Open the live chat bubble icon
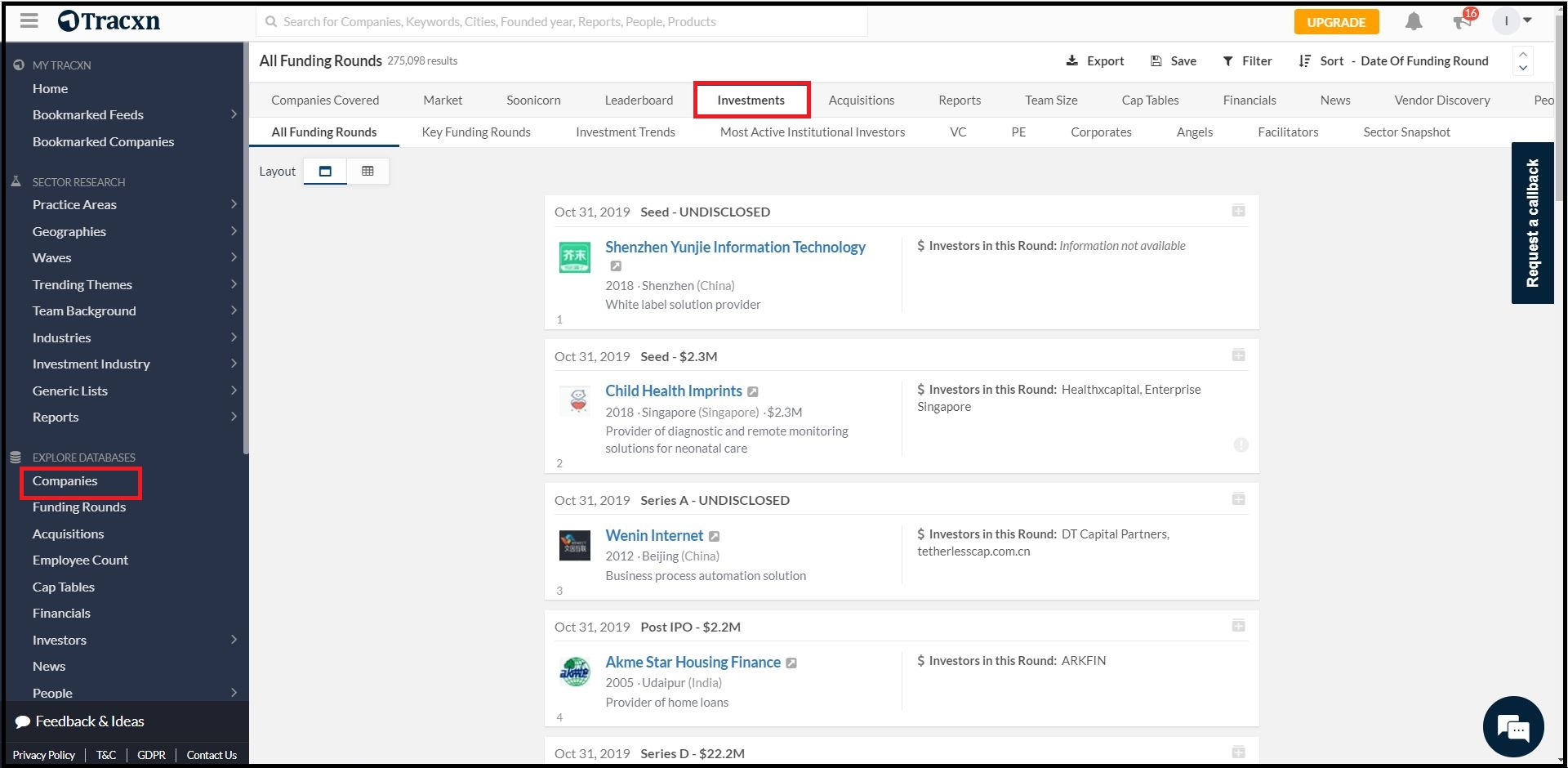This screenshot has width=1568, height=768. click(1513, 726)
